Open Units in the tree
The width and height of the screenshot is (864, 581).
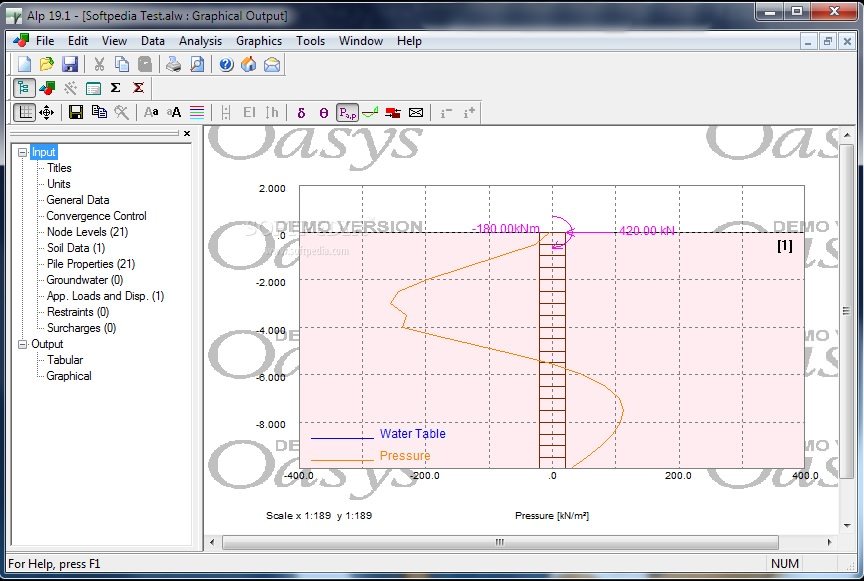point(58,184)
